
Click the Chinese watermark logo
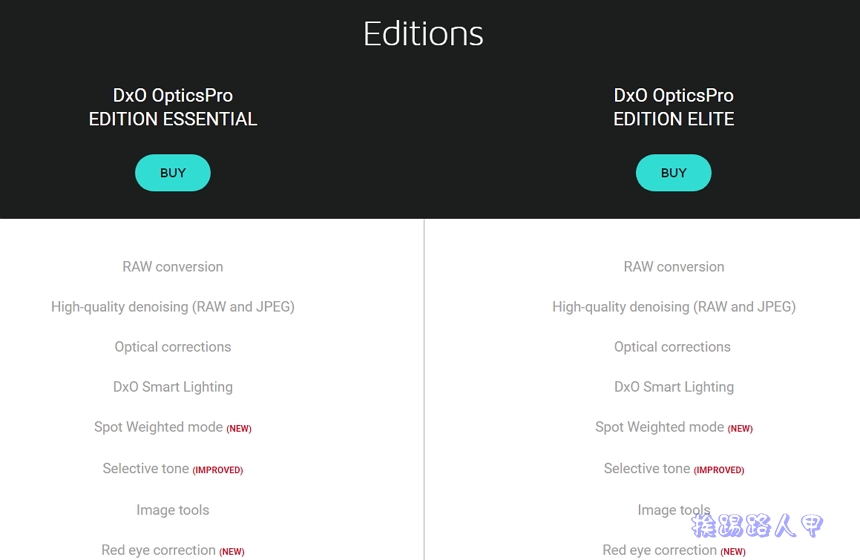coord(757,525)
